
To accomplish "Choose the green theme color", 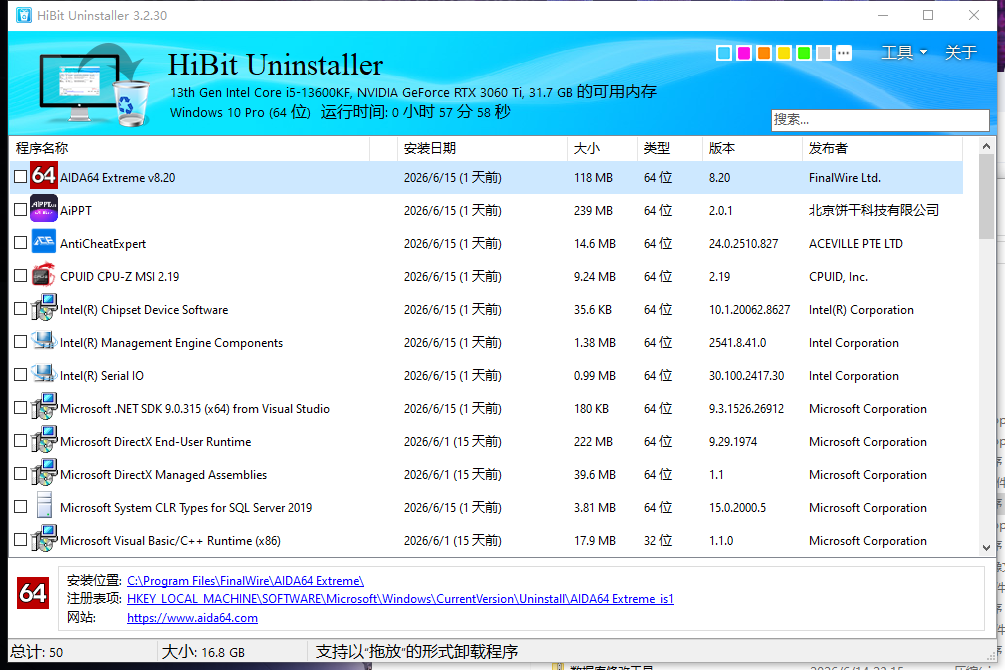I will [804, 53].
